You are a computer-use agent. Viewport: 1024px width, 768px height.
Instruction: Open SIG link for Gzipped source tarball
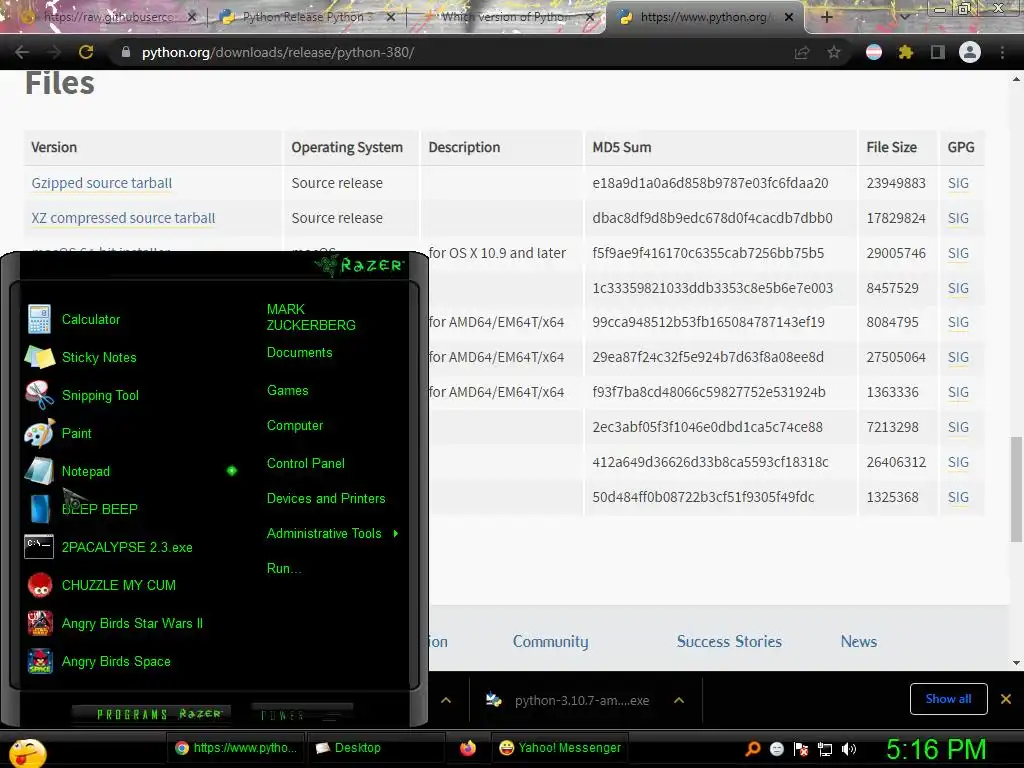[x=958, y=183]
